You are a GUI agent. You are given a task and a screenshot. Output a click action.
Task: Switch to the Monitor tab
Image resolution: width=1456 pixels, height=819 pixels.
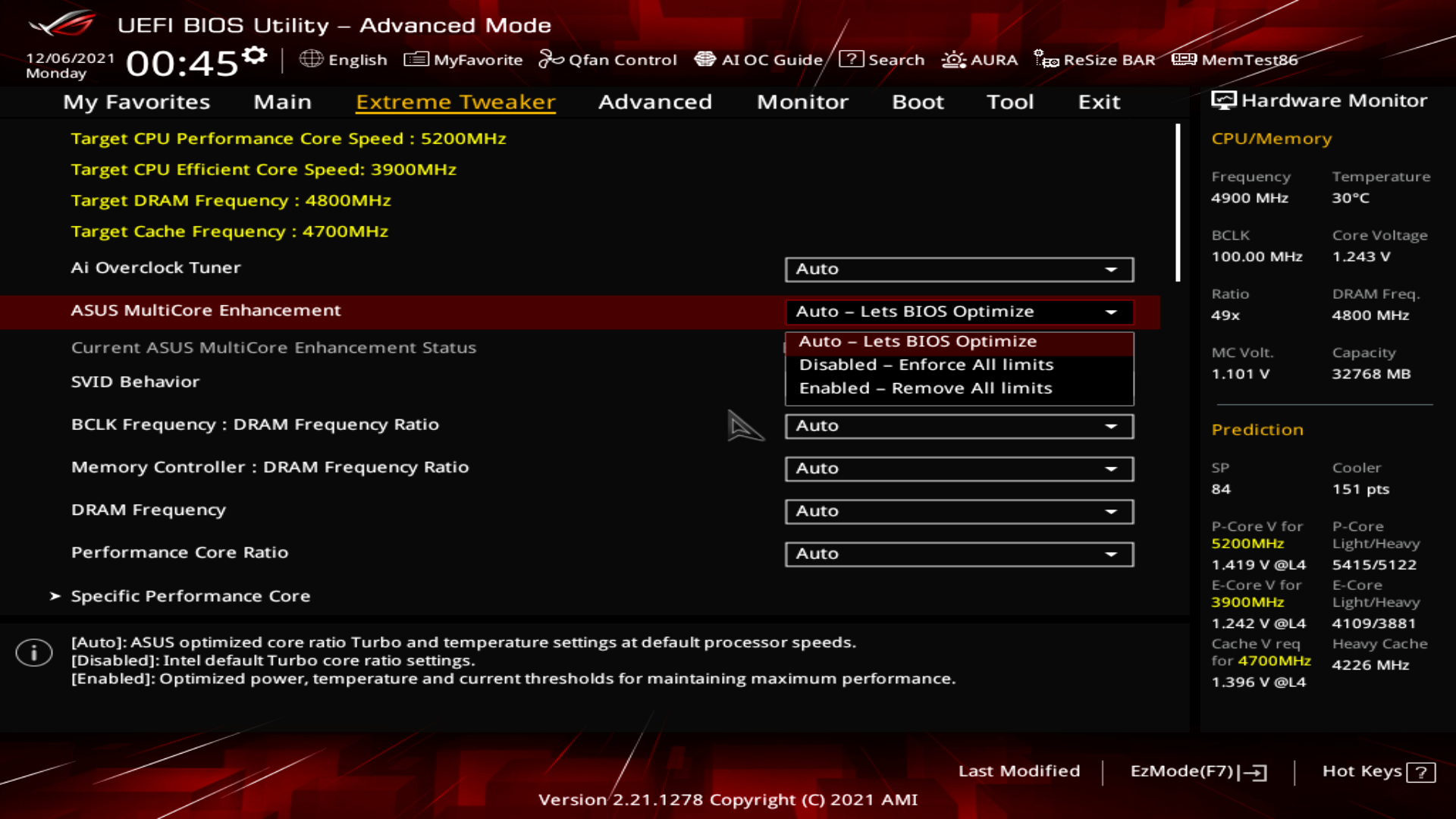click(802, 102)
